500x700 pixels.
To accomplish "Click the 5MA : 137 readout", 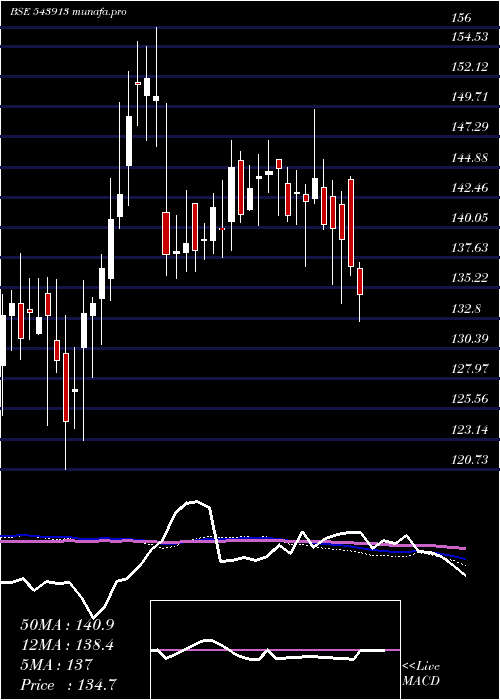I will 56,665.
